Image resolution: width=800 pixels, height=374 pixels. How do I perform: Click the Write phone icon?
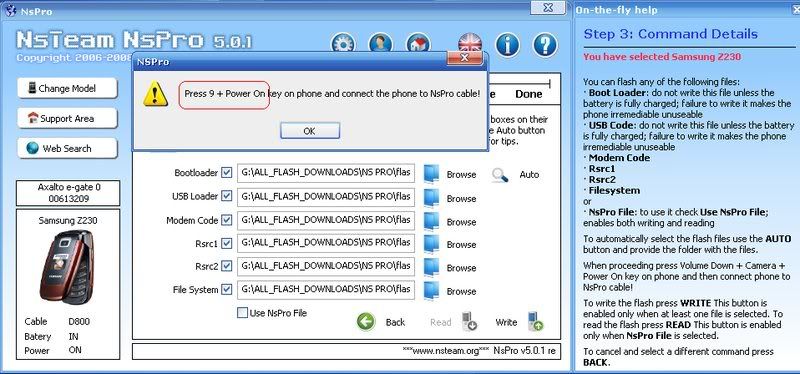click(536, 321)
